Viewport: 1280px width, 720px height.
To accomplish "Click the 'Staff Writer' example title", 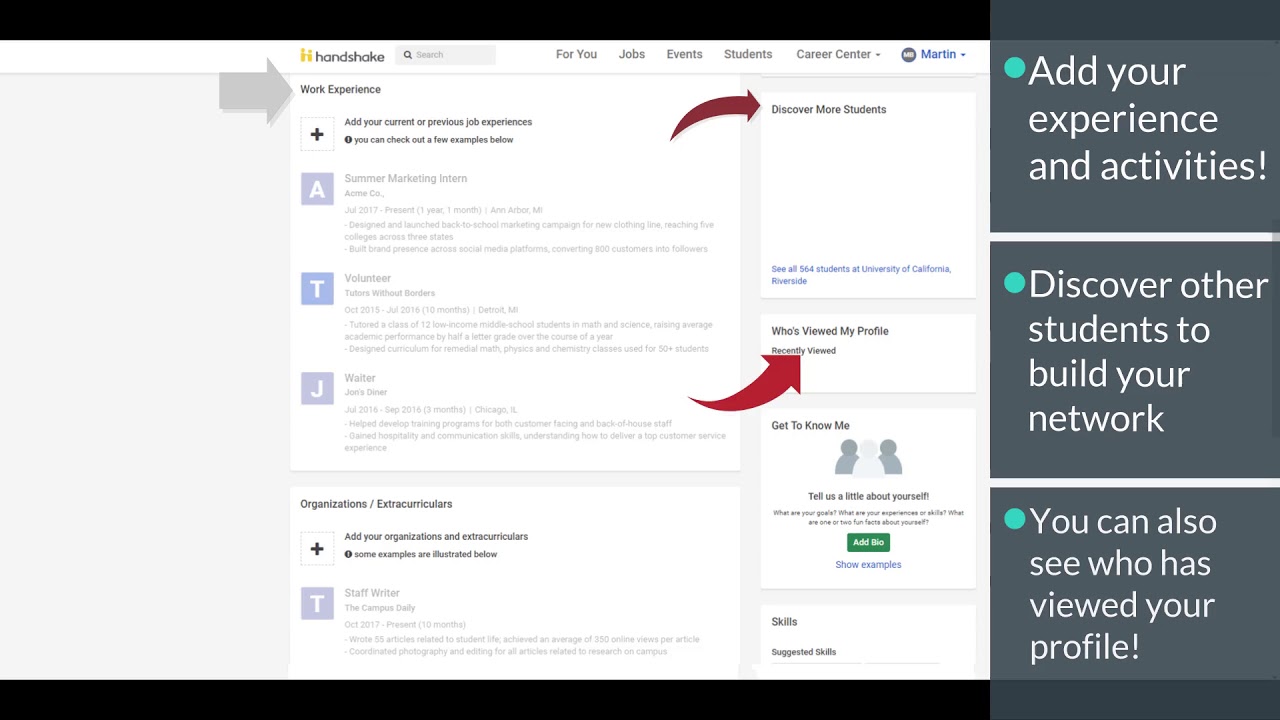I will pyautogui.click(x=372, y=593).
